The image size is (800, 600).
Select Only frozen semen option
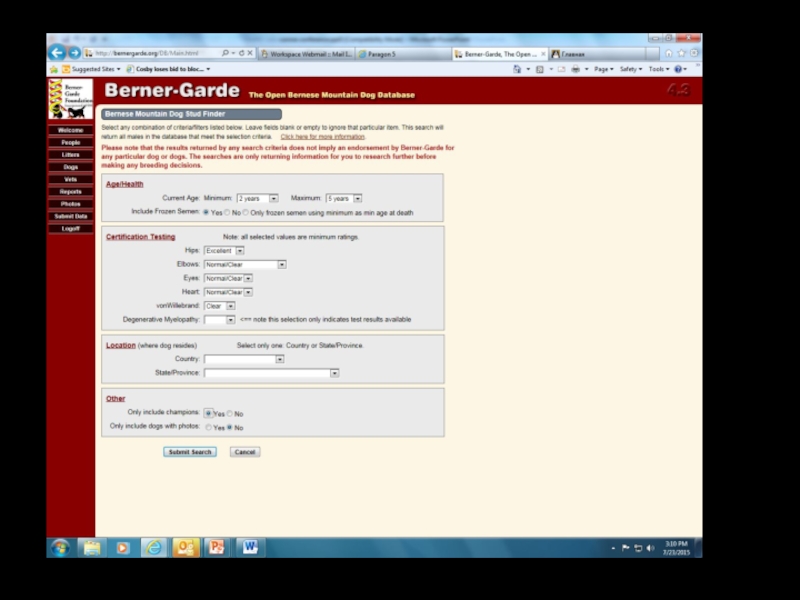click(246, 213)
